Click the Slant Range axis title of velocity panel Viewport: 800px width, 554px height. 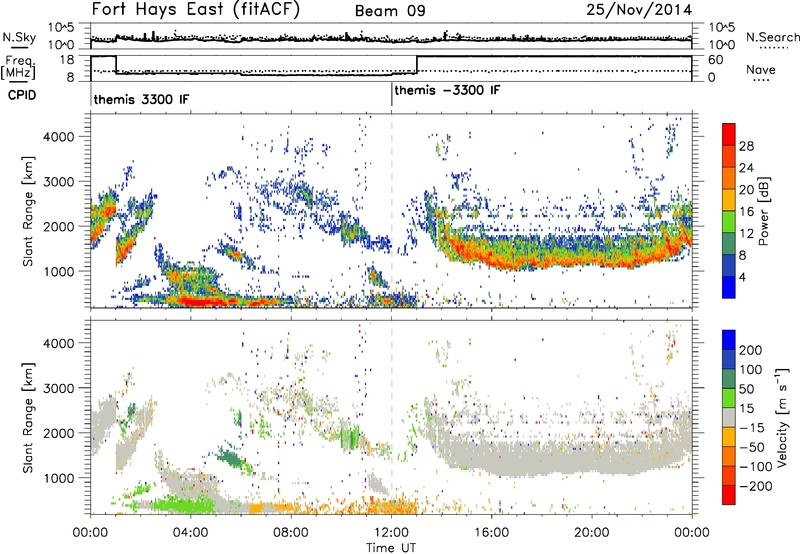click(28, 417)
